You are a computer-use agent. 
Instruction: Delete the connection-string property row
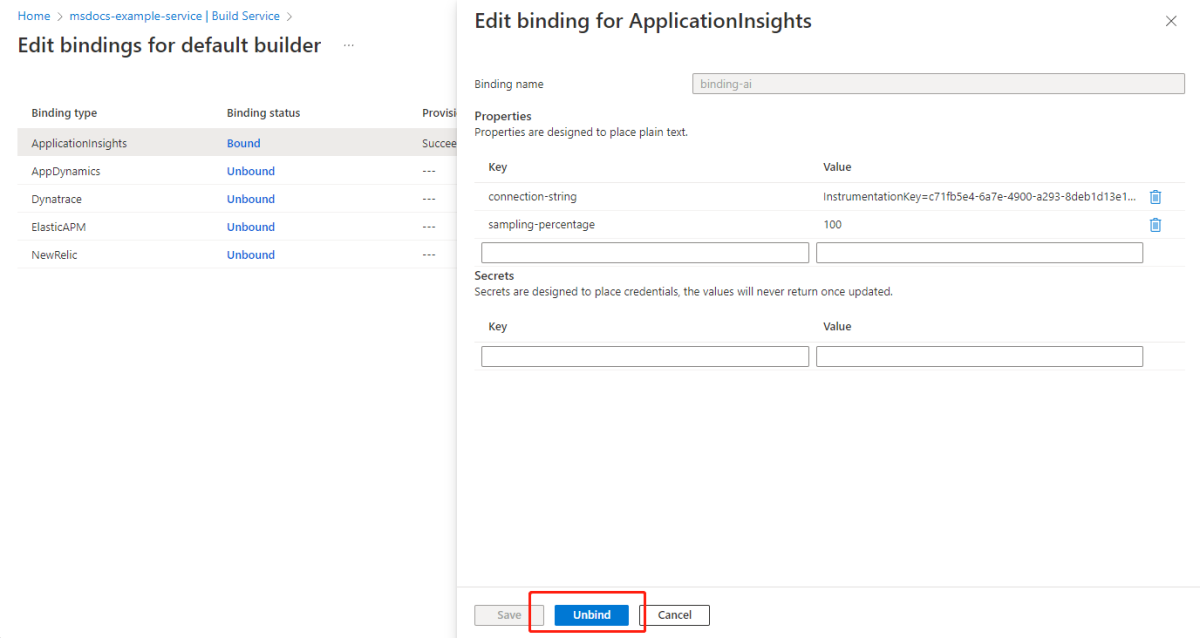1155,197
